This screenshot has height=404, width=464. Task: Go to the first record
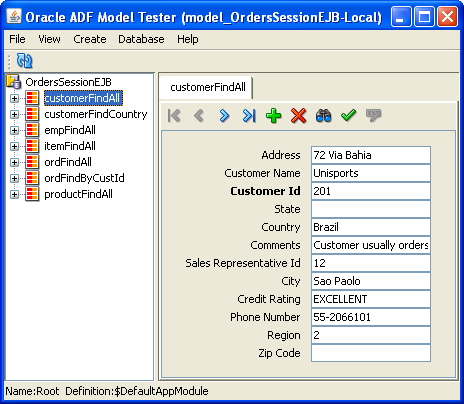coord(174,116)
